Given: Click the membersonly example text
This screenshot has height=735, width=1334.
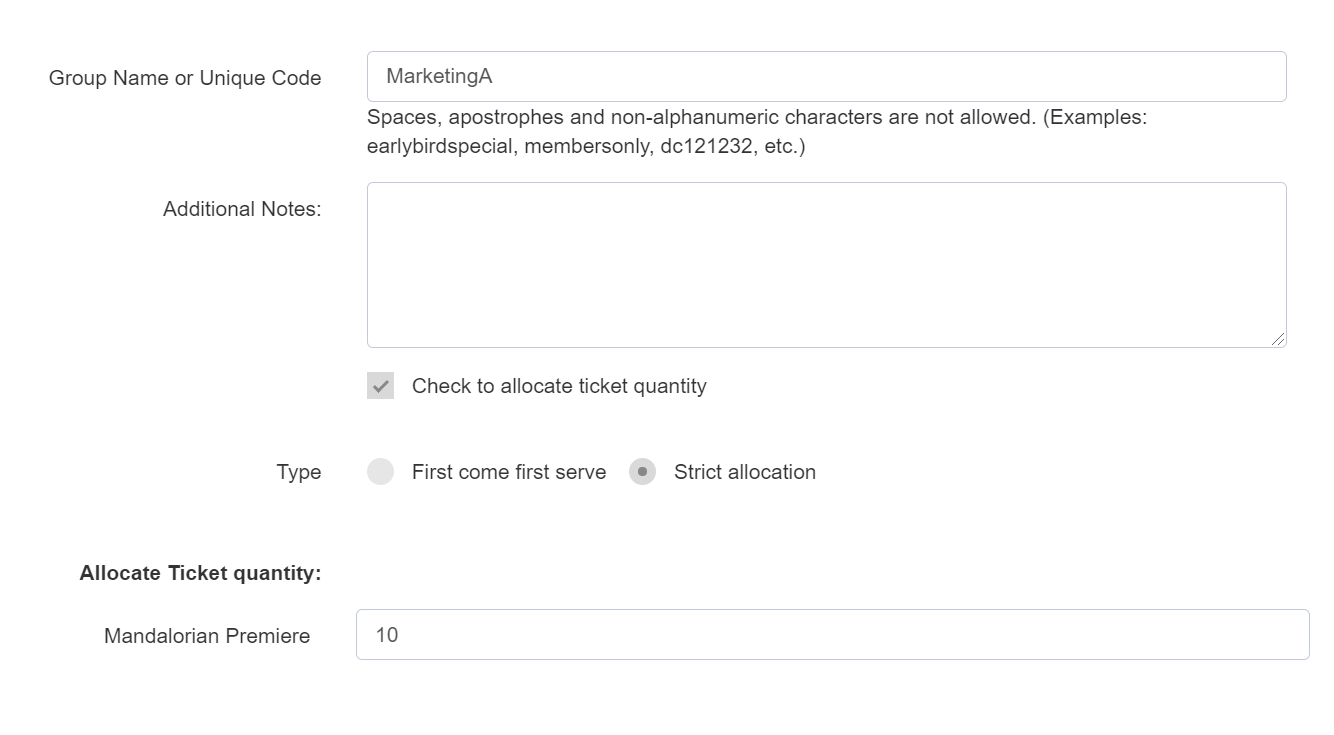Looking at the screenshot, I should 586,146.
